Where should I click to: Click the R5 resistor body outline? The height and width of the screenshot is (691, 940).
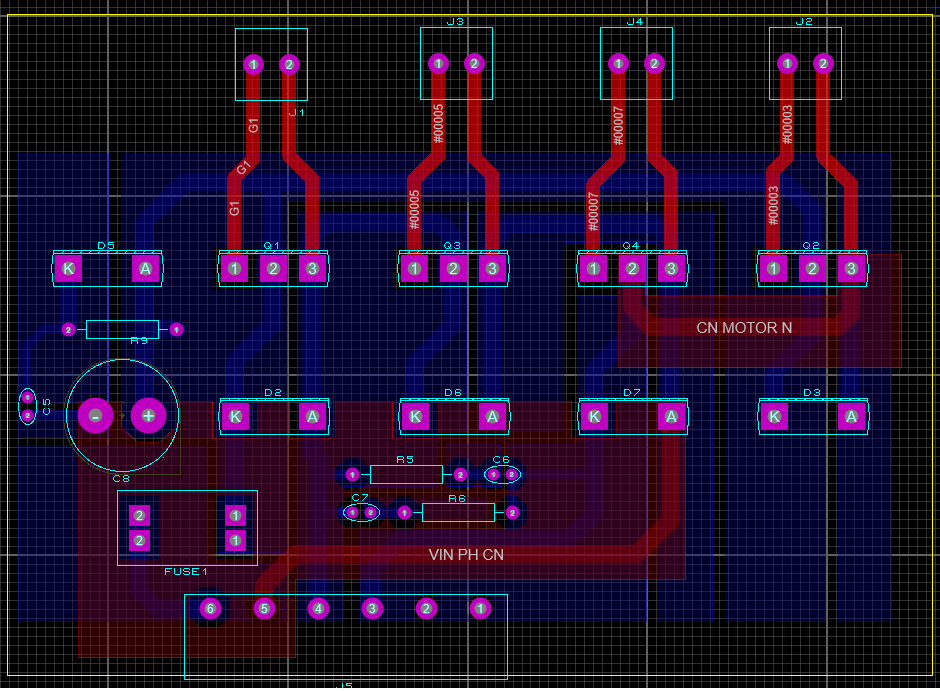click(406, 475)
